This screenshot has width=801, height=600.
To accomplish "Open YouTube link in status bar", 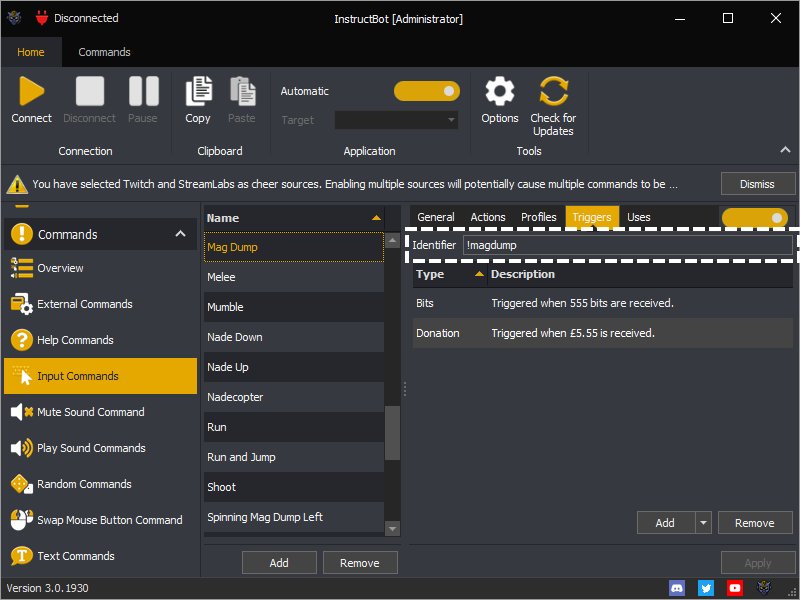I will (735, 588).
